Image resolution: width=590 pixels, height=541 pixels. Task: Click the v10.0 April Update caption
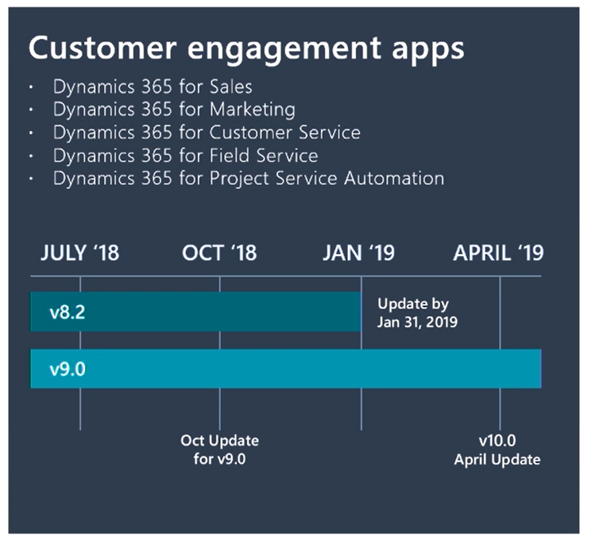point(497,450)
